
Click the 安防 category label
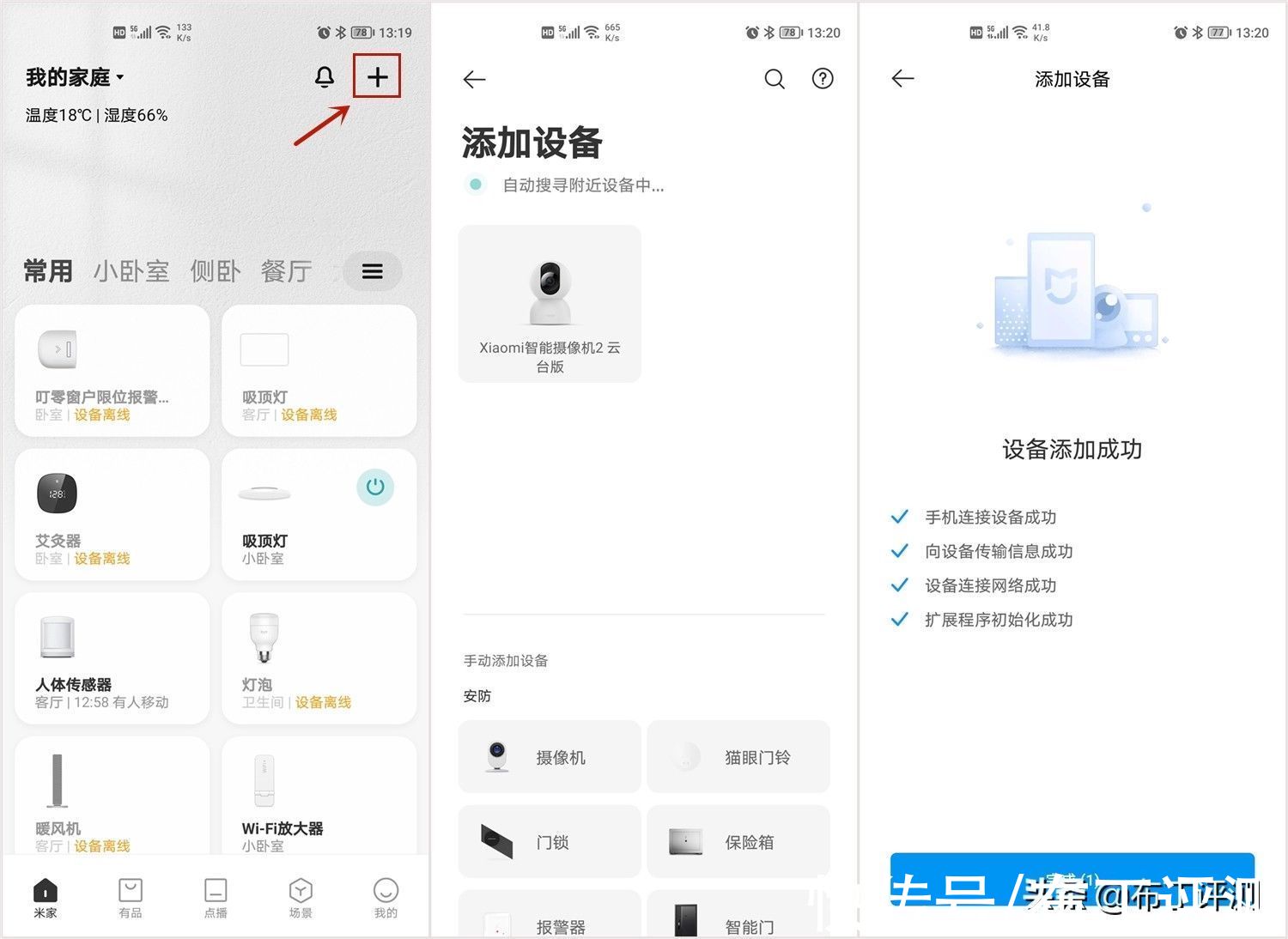477,696
